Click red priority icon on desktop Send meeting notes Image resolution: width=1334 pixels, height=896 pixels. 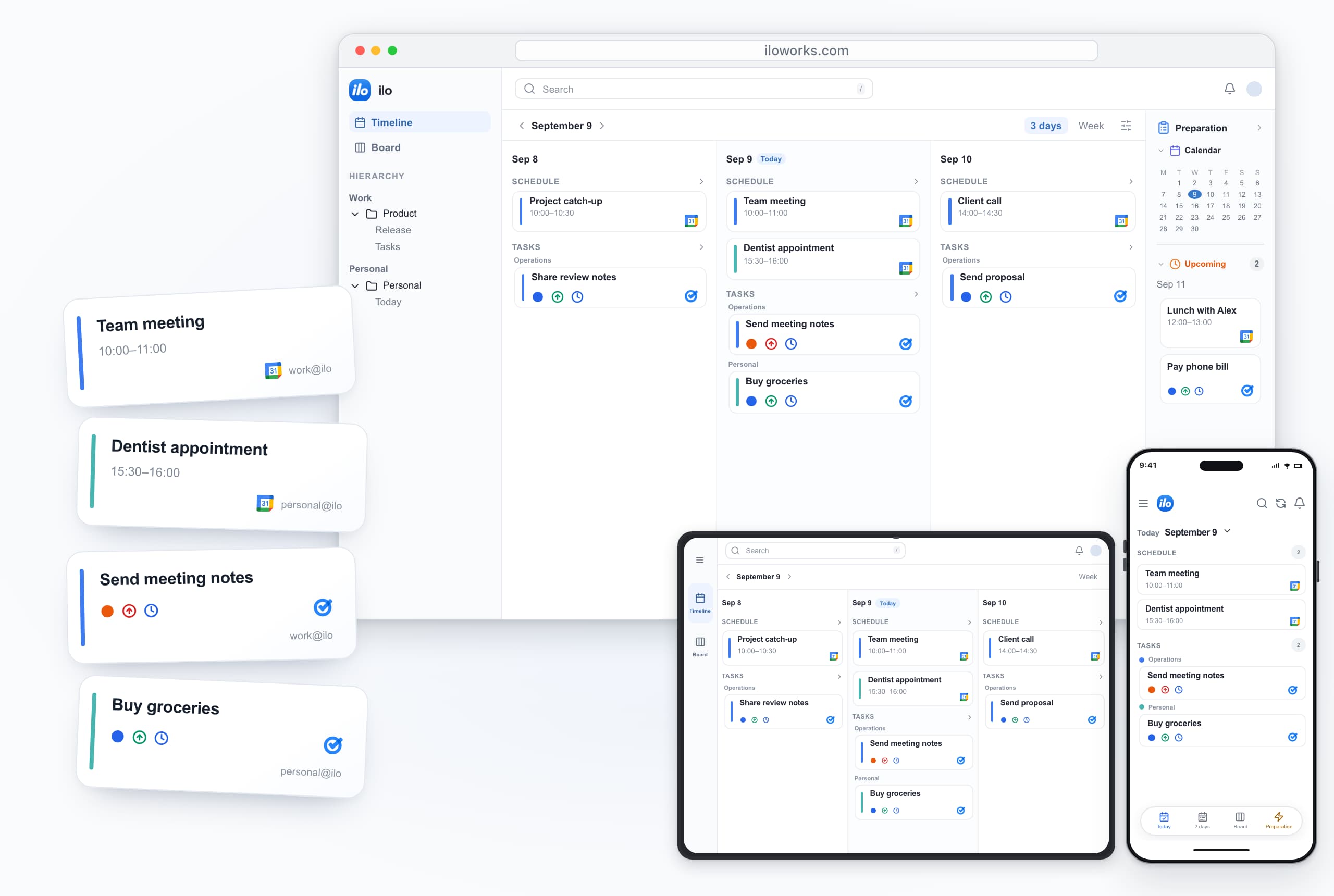pos(771,344)
